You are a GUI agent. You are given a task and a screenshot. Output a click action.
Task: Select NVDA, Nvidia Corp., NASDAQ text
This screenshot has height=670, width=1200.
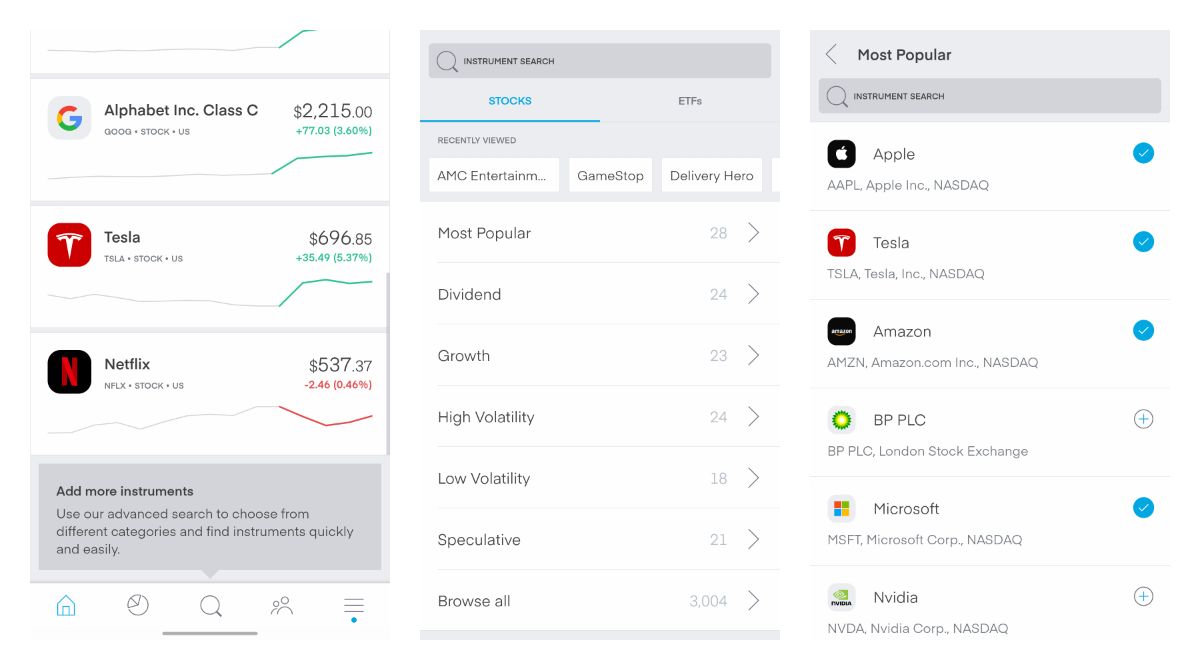tap(917, 629)
